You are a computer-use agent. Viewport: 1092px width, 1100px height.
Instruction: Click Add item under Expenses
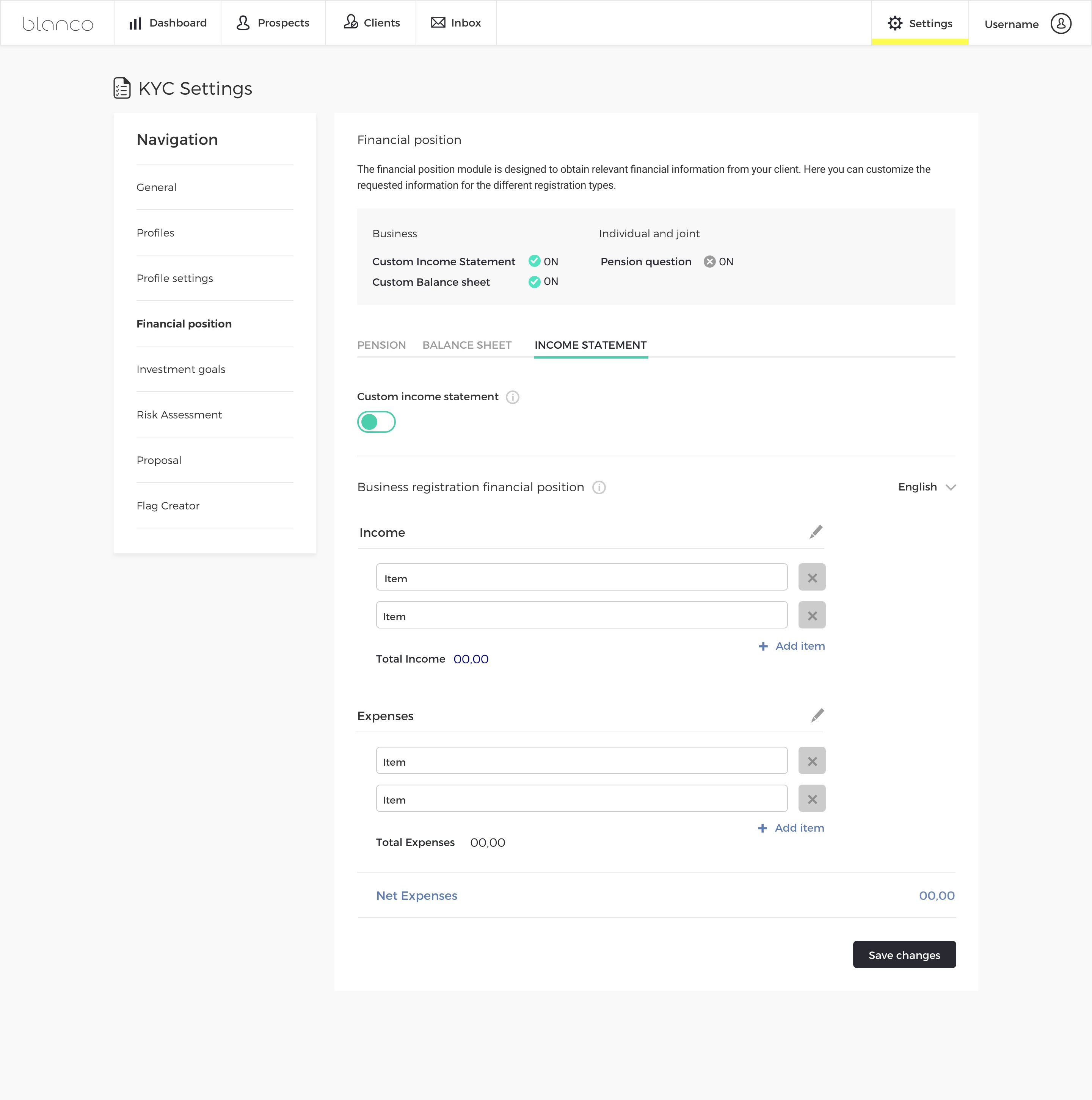tap(791, 828)
